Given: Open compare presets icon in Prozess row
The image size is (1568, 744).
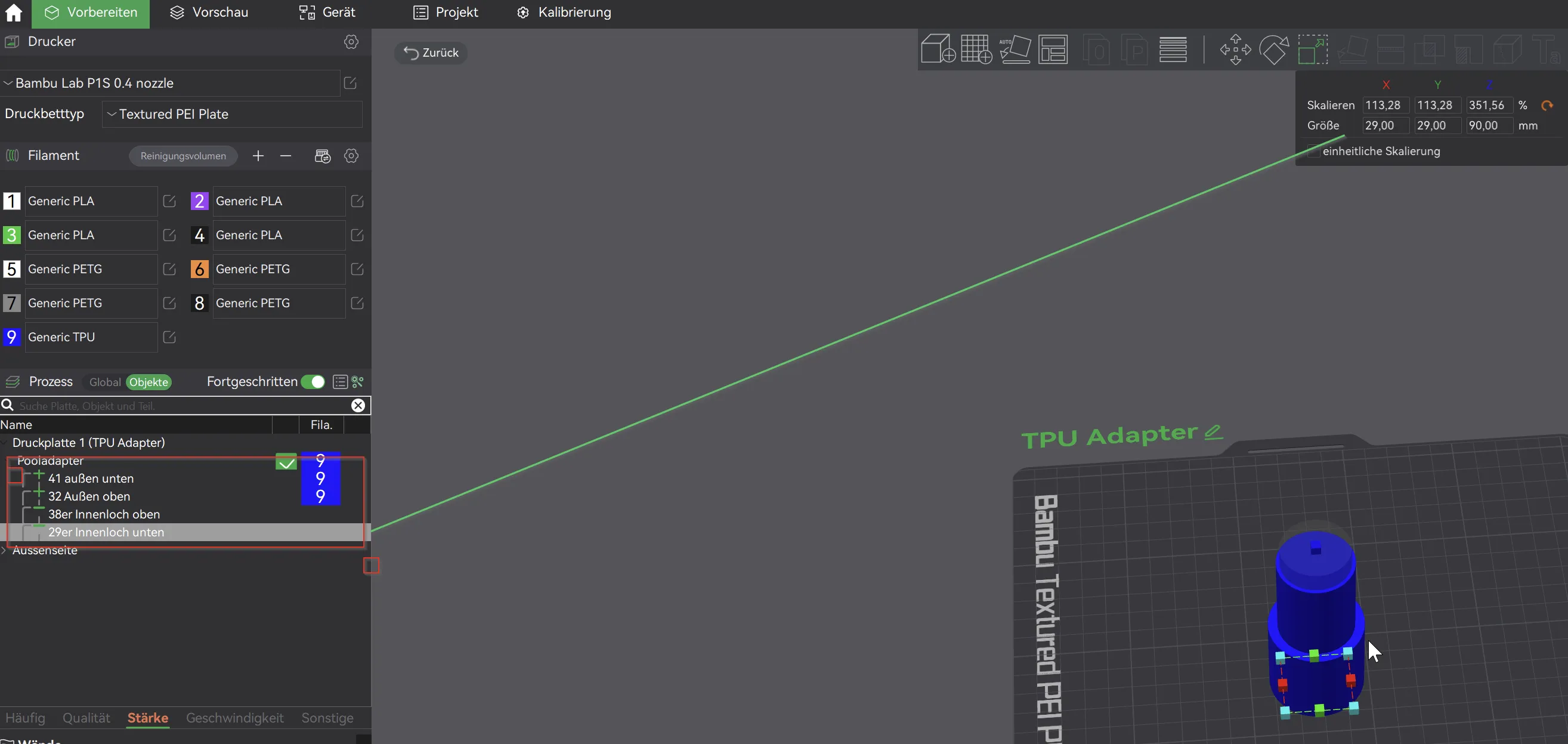Looking at the screenshot, I should pyautogui.click(x=358, y=382).
